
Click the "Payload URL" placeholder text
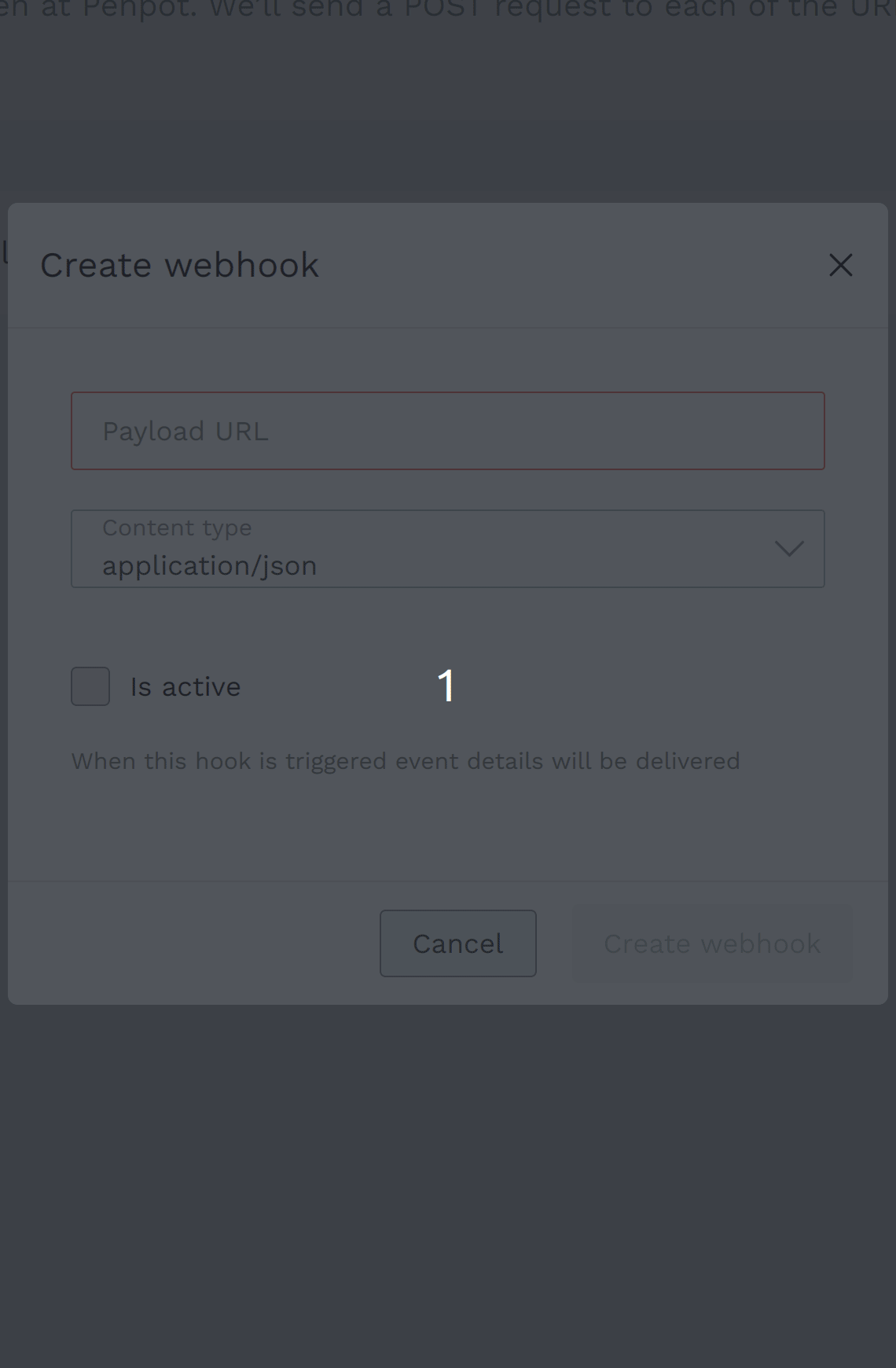(x=185, y=431)
